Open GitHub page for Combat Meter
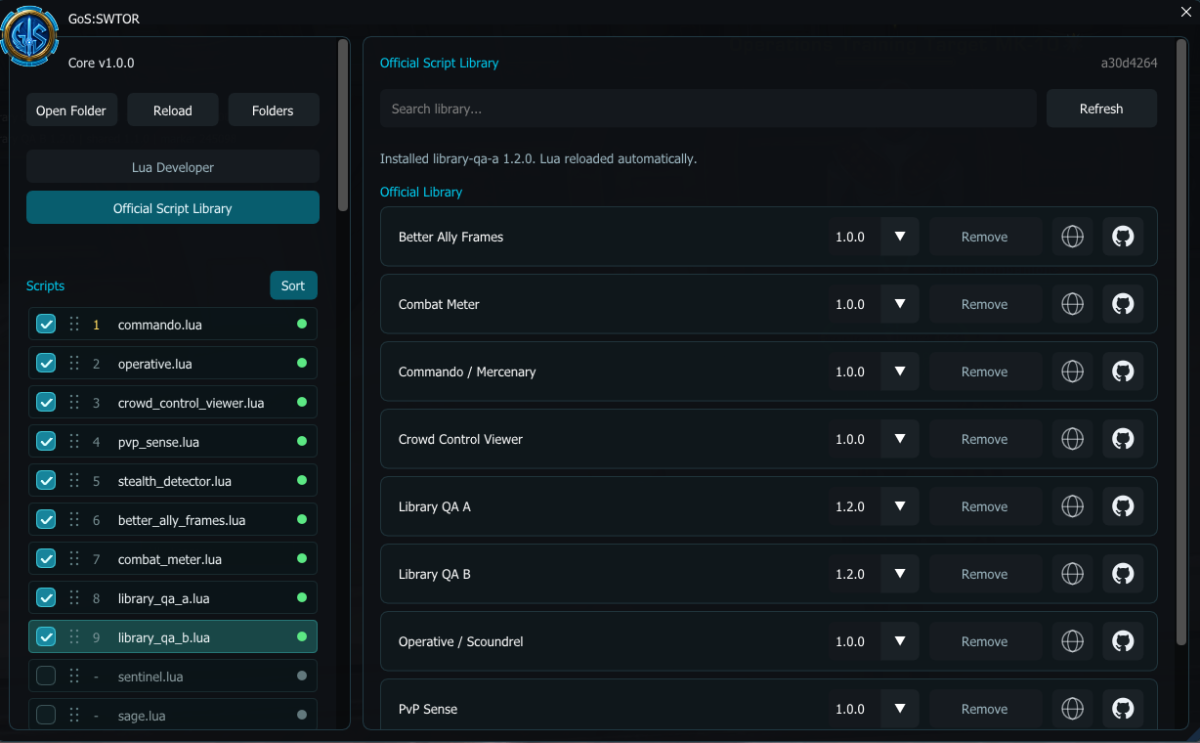Screen dimensions: 1200x743 coord(1123,304)
